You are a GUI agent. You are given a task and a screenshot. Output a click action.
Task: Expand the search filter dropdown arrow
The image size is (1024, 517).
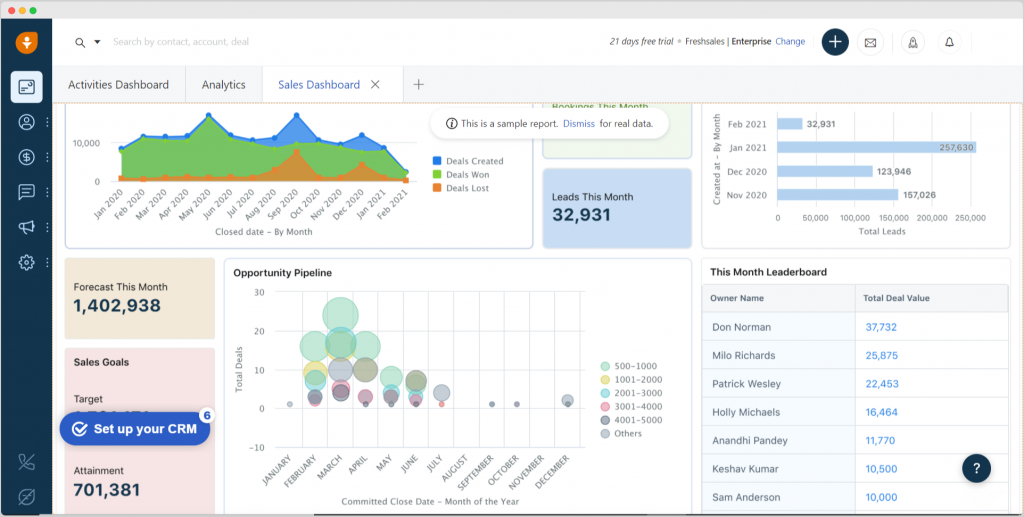[x=97, y=42]
